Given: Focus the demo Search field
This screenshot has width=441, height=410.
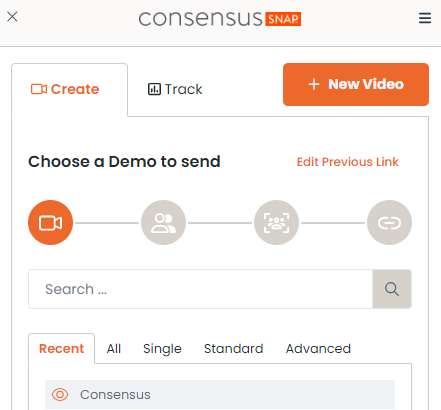Looking at the screenshot, I should click(x=200, y=289).
